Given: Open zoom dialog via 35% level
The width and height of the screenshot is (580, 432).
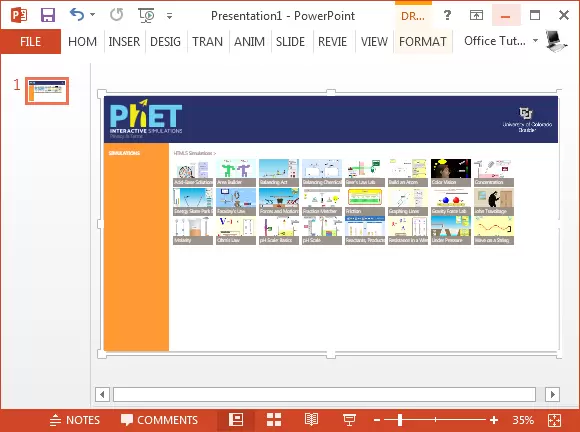Looking at the screenshot, I should point(523,420).
